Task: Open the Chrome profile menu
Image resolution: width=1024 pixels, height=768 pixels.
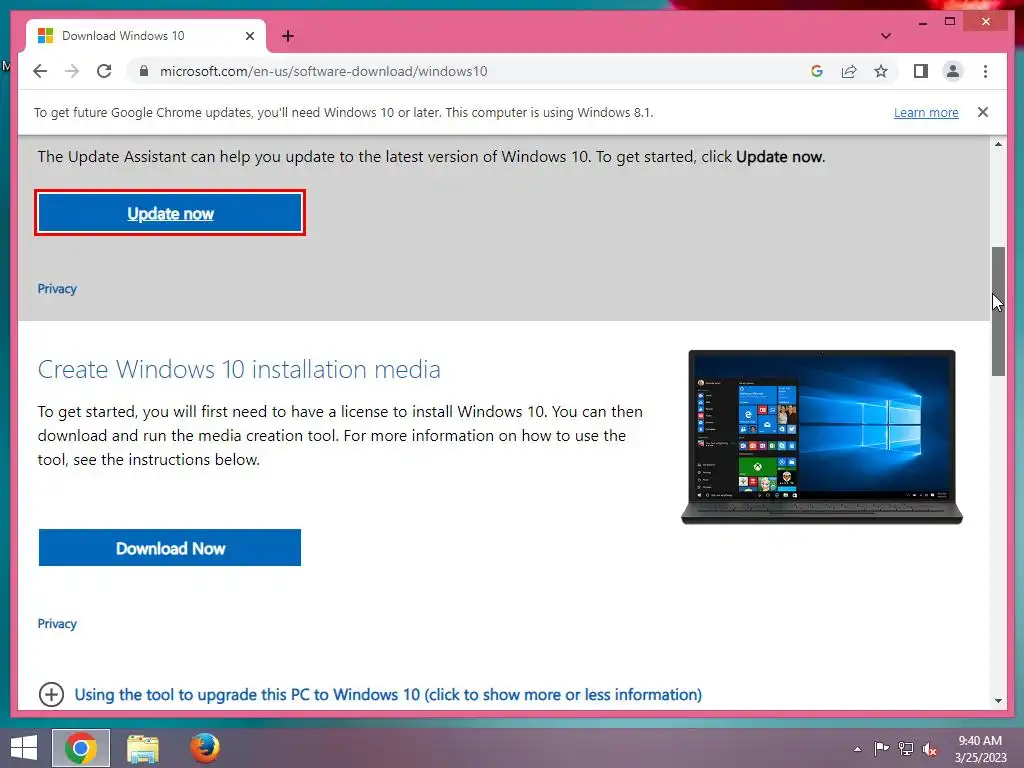Action: pyautogui.click(x=953, y=71)
